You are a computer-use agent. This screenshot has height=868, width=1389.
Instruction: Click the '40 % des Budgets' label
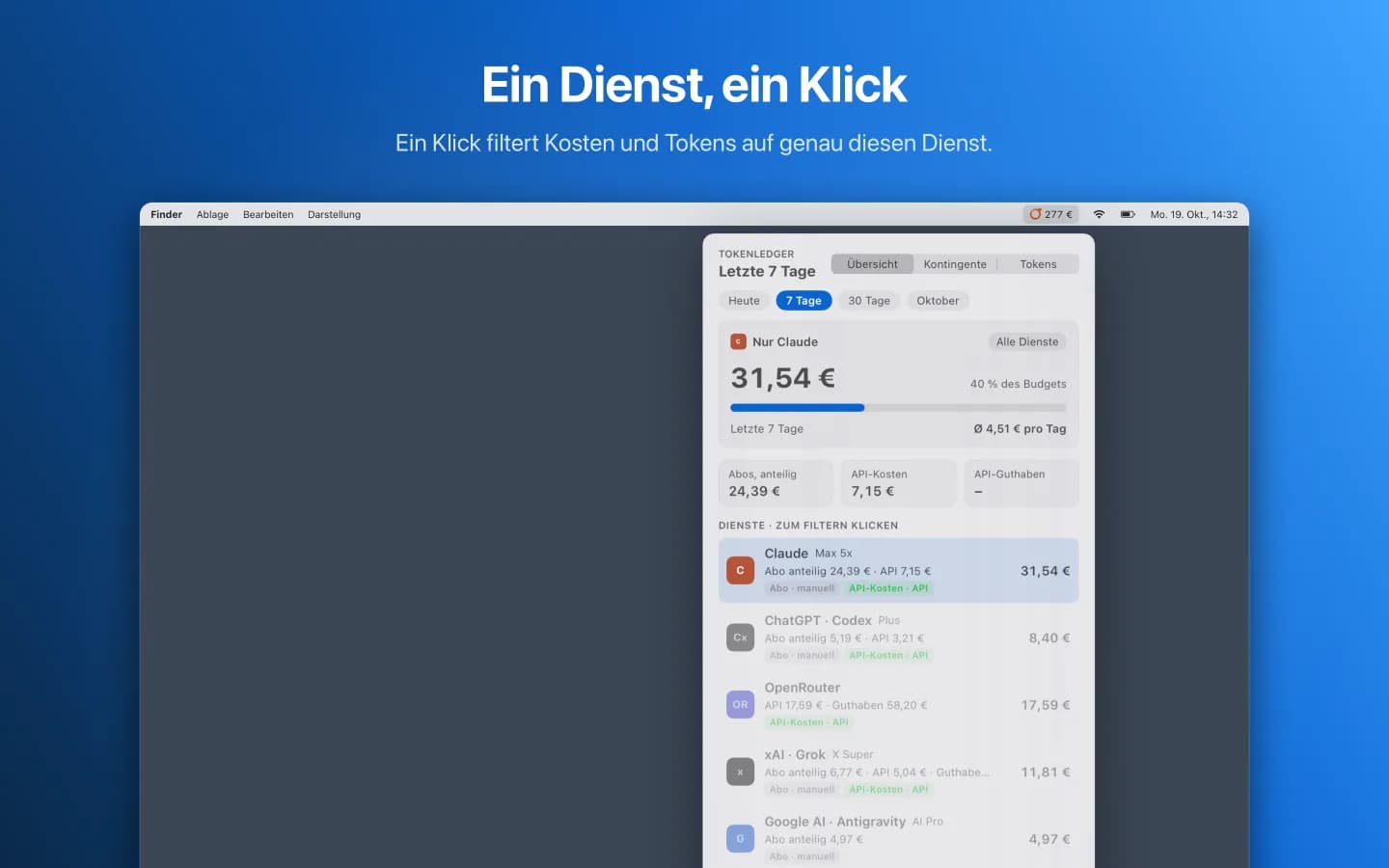1019,384
